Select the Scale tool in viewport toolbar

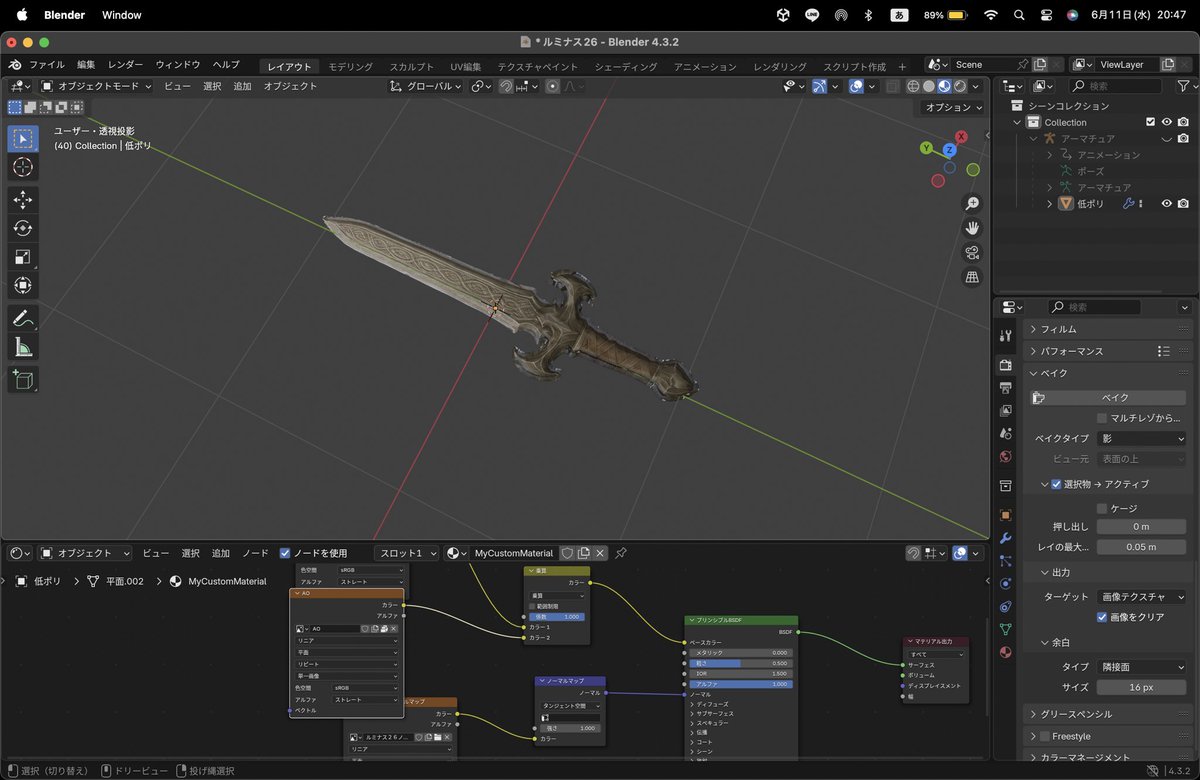click(x=23, y=257)
